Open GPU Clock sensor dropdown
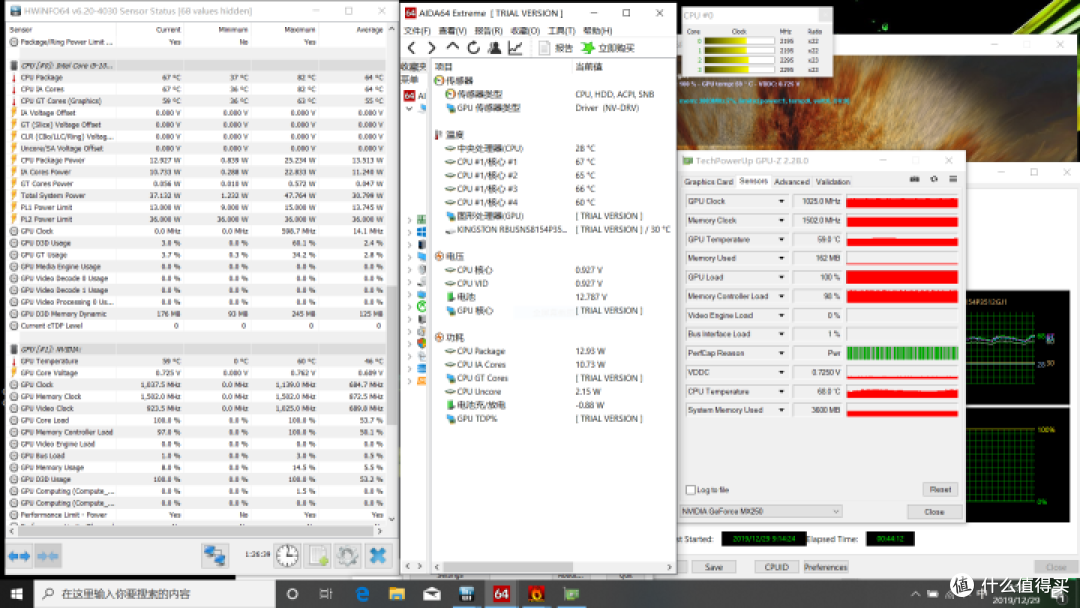 pos(782,202)
